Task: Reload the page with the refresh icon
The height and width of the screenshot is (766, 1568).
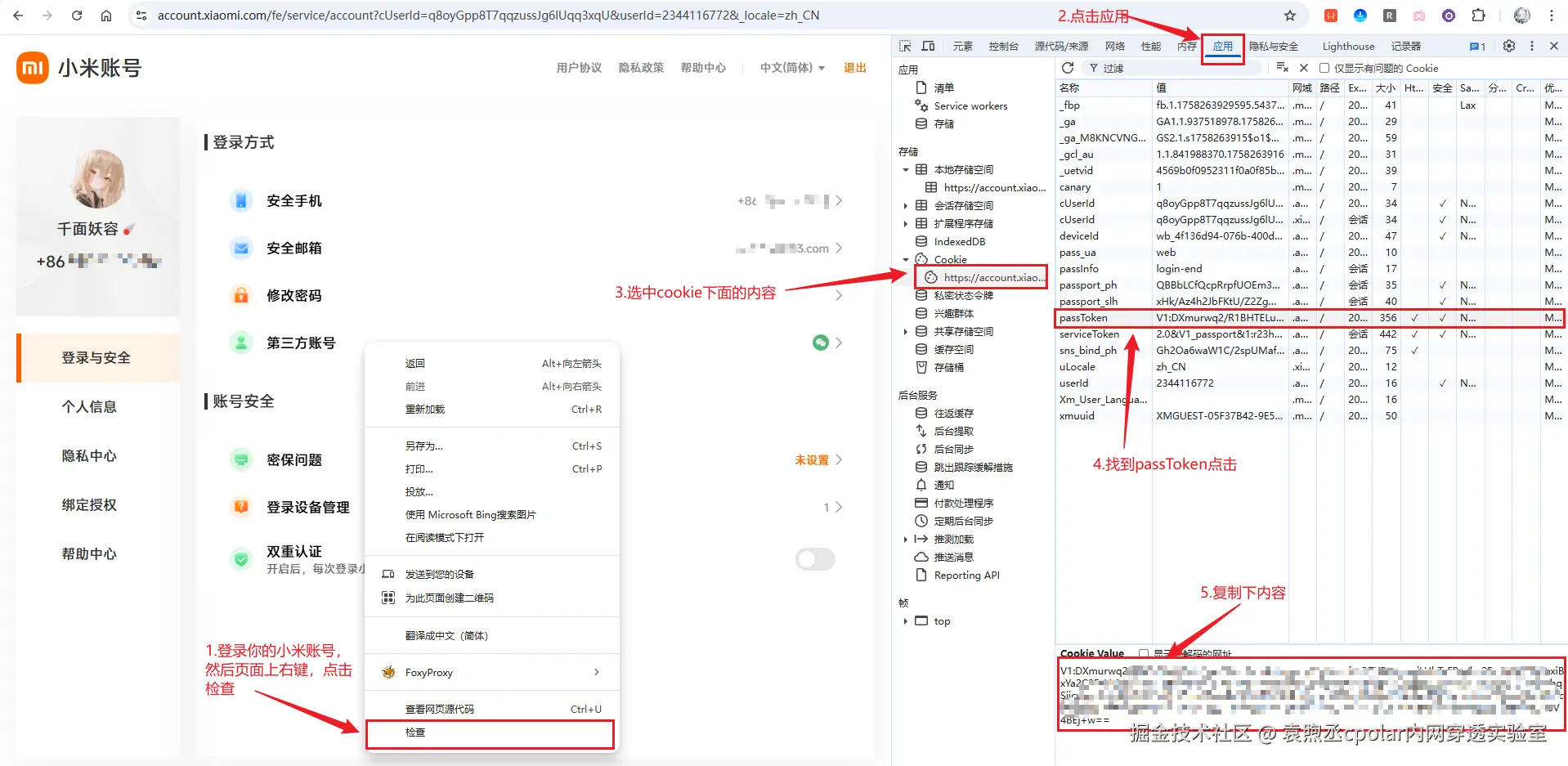Action: [77, 16]
